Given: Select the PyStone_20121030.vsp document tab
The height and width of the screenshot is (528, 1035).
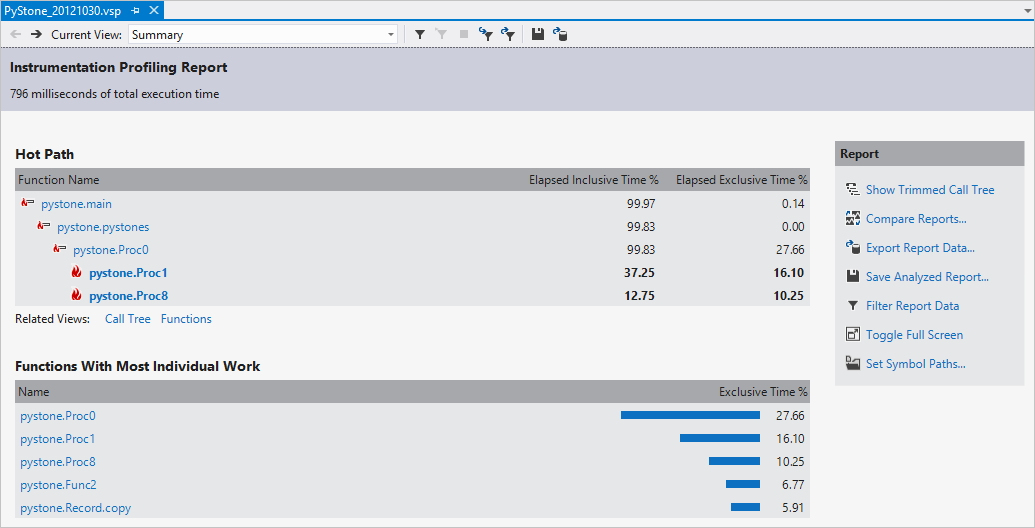Looking at the screenshot, I should (x=64, y=9).
